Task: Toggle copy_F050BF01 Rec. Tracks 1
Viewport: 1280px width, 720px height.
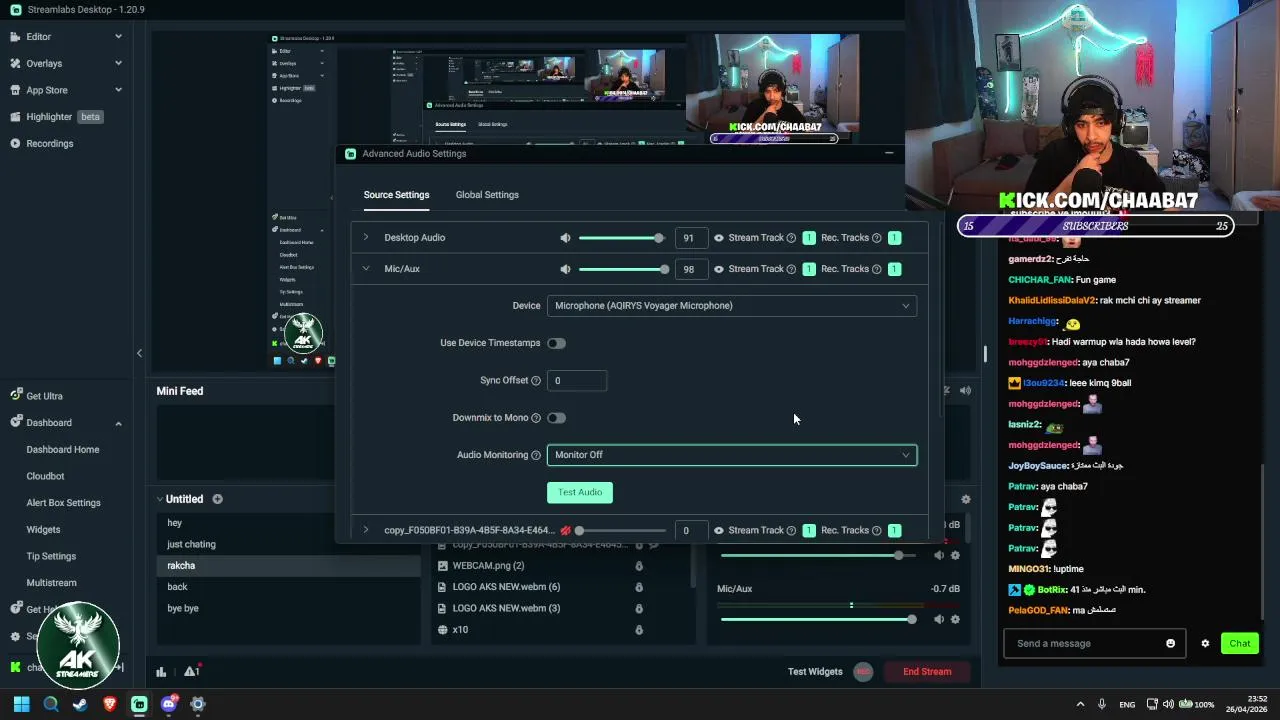Action: (x=894, y=530)
